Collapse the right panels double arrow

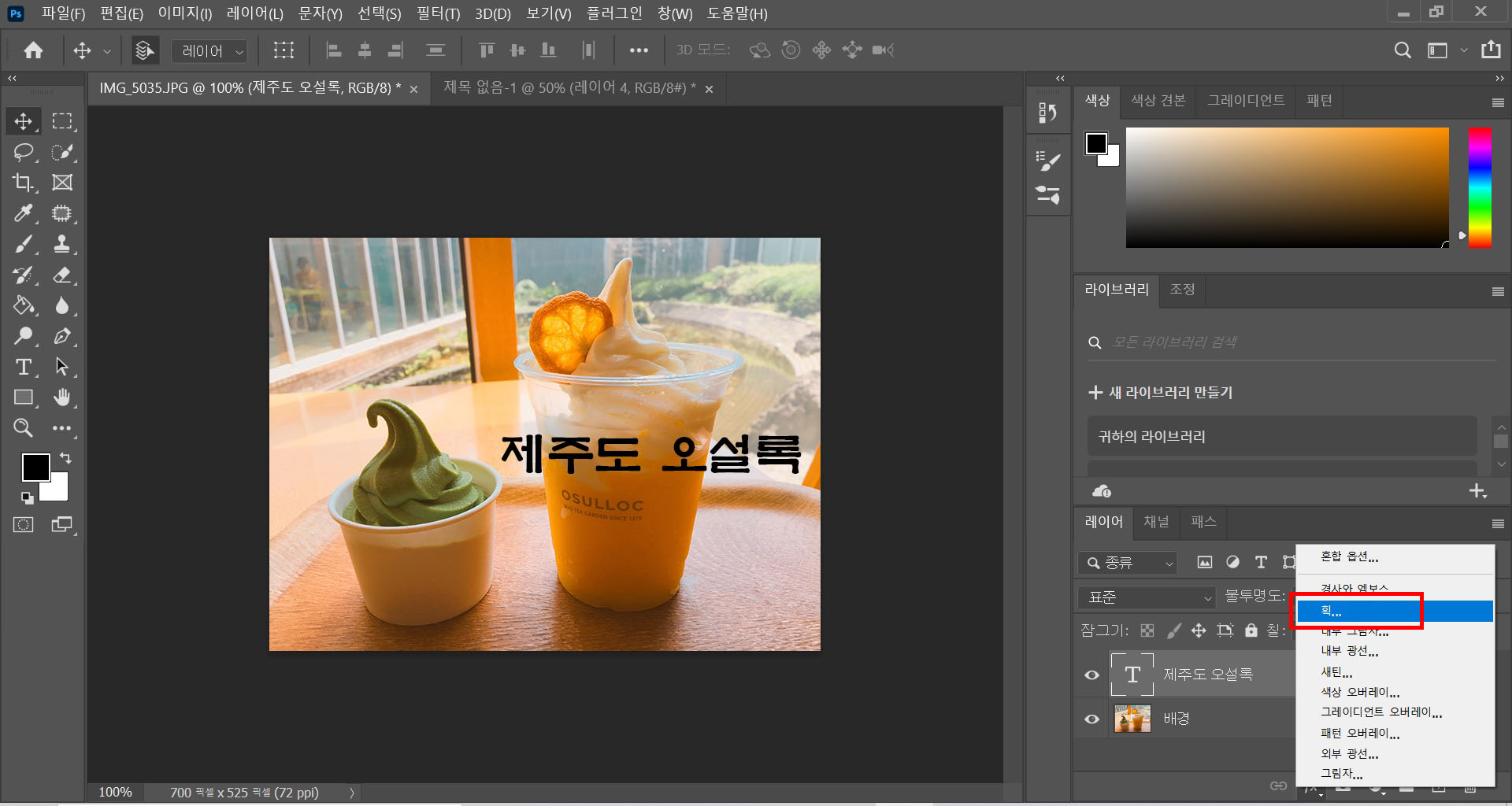tap(1499, 78)
